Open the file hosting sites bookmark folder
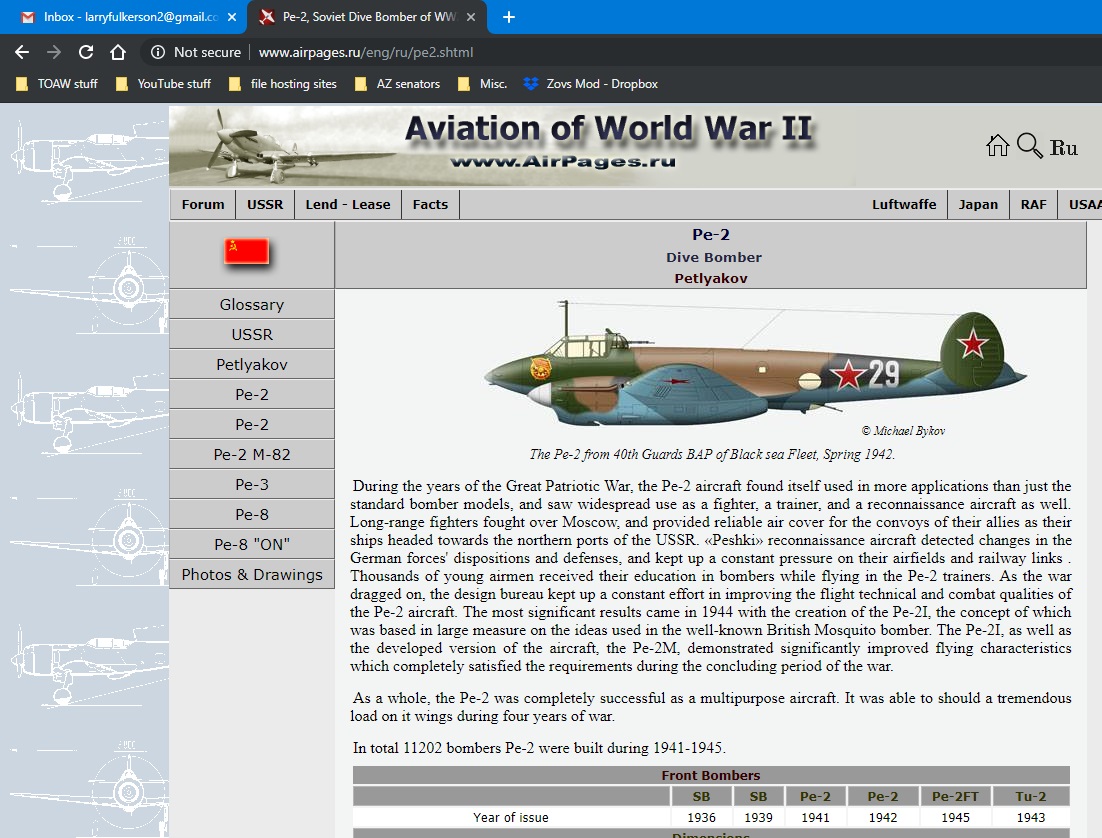The width and height of the screenshot is (1102, 838). point(283,84)
